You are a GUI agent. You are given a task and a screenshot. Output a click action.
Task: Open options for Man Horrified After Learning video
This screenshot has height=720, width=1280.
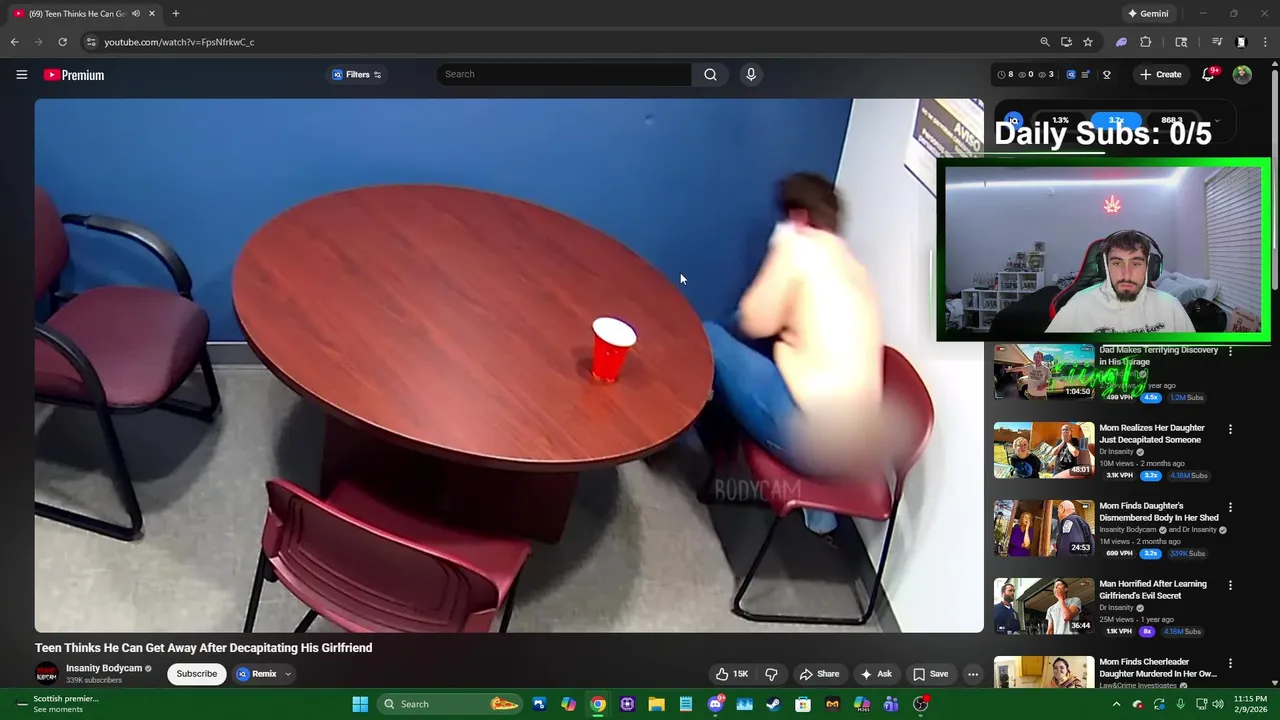[1230, 586]
